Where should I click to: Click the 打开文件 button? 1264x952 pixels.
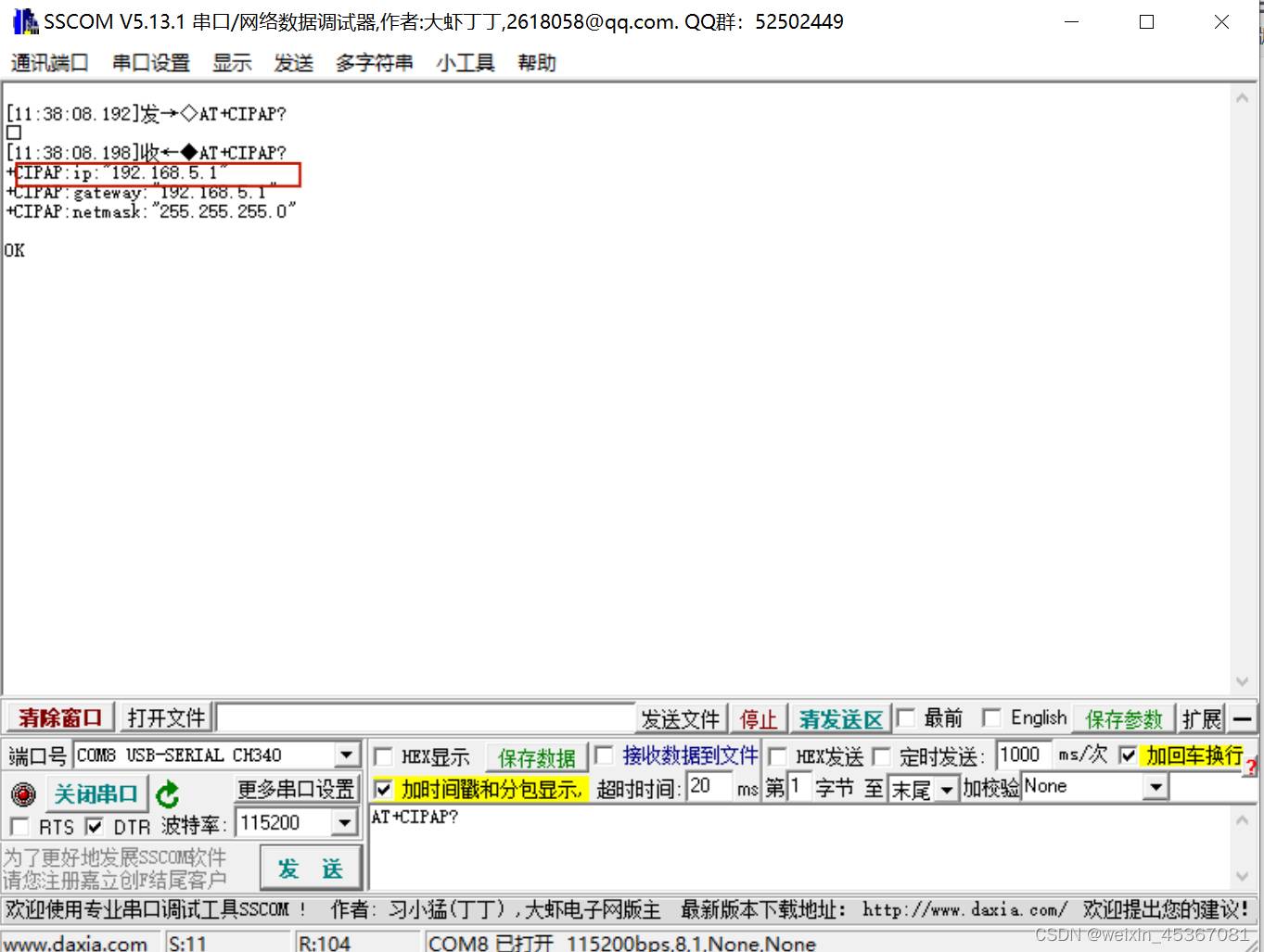point(166,717)
